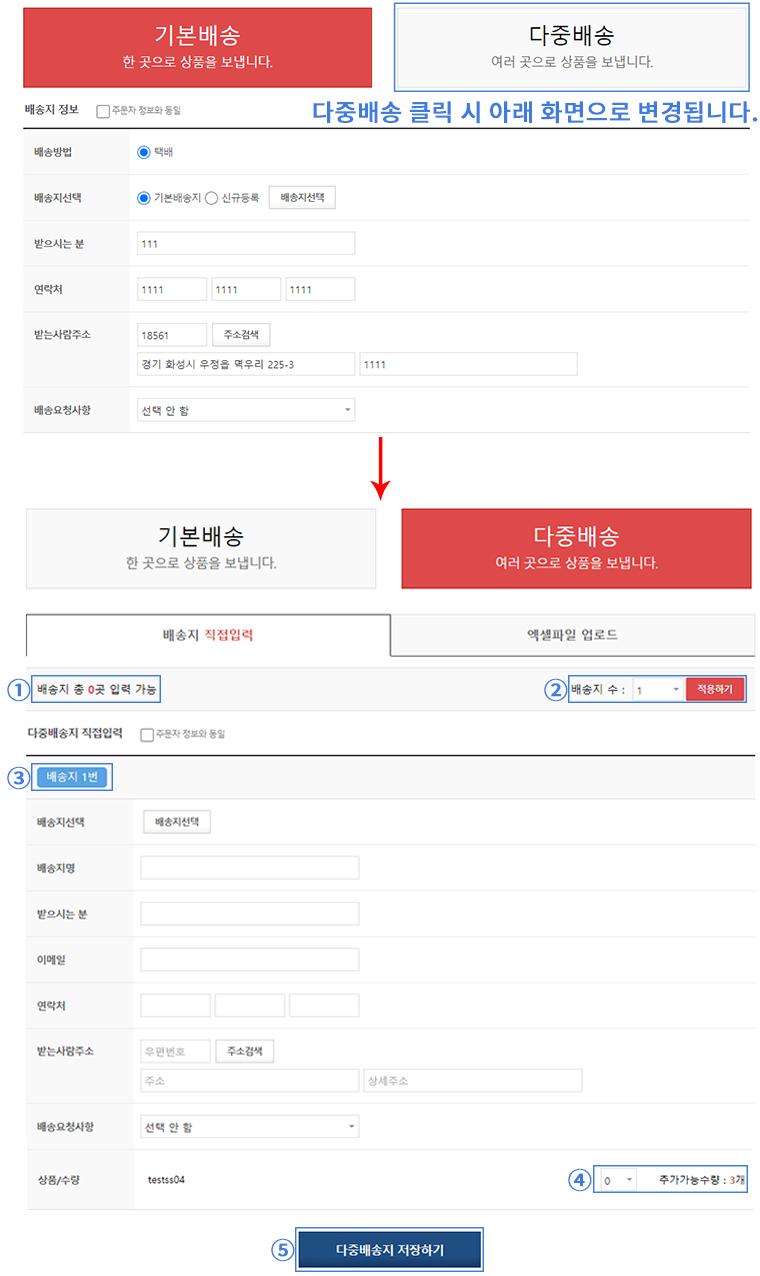
Task: Check 주문자 정보와 동일 beside 다중배송지 직접입력
Action: click(x=148, y=734)
